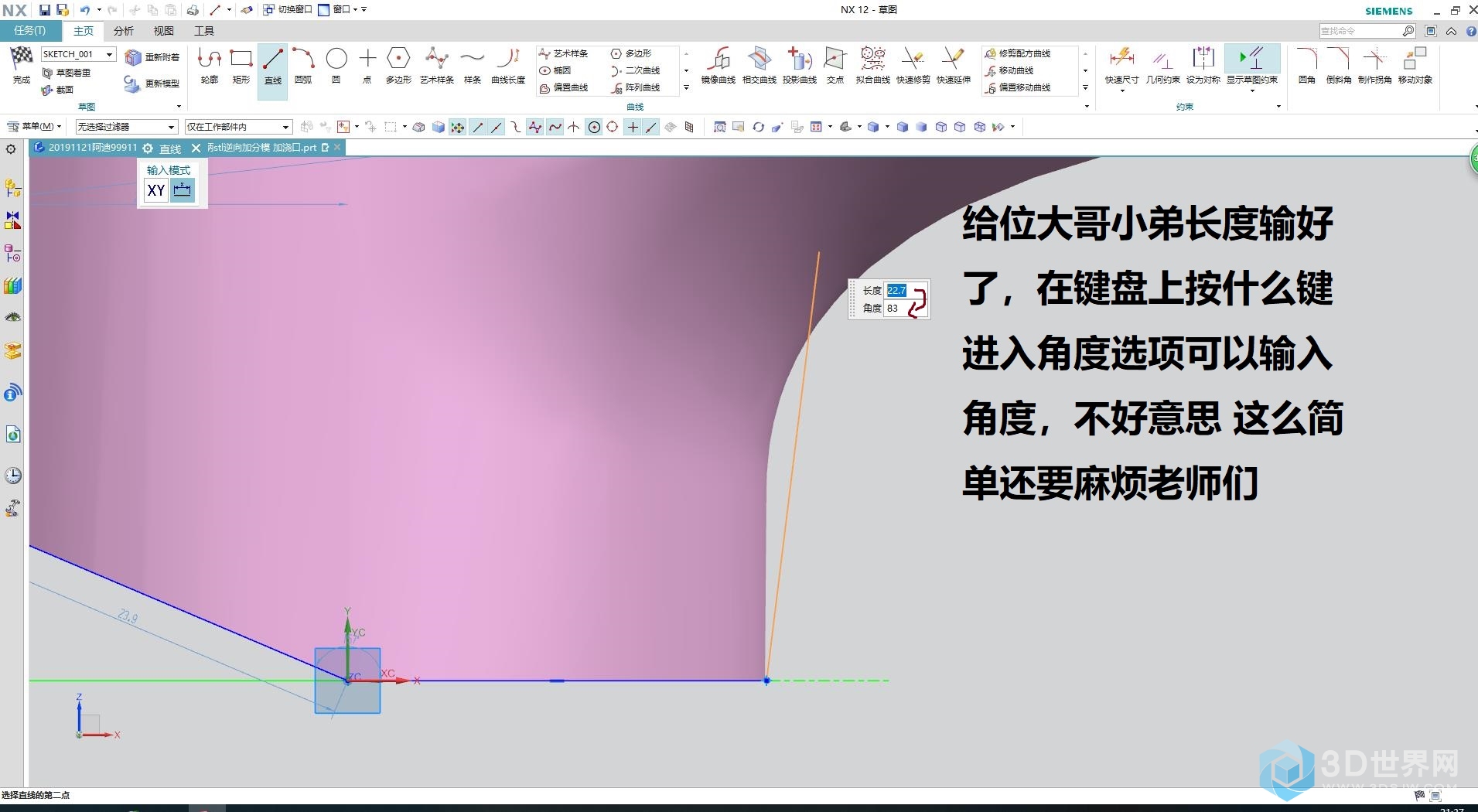
Task: Click the Conic (二次曲线) gallery button
Action: pyautogui.click(x=636, y=70)
